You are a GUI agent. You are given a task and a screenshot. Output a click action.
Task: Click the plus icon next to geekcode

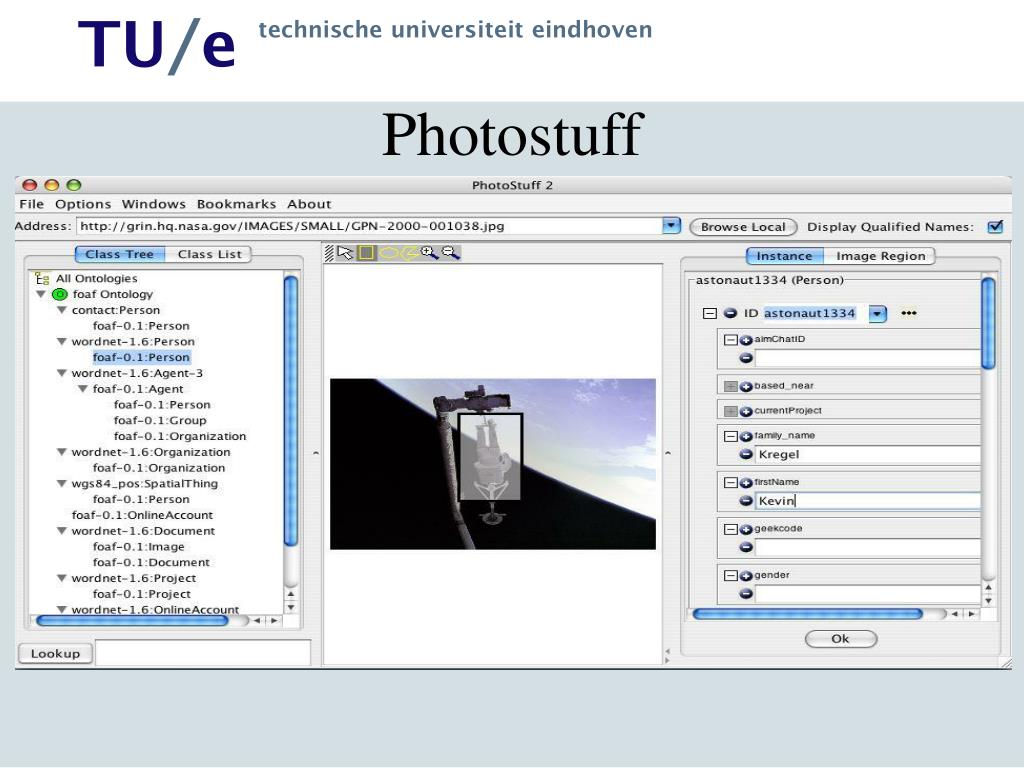pyautogui.click(x=746, y=529)
